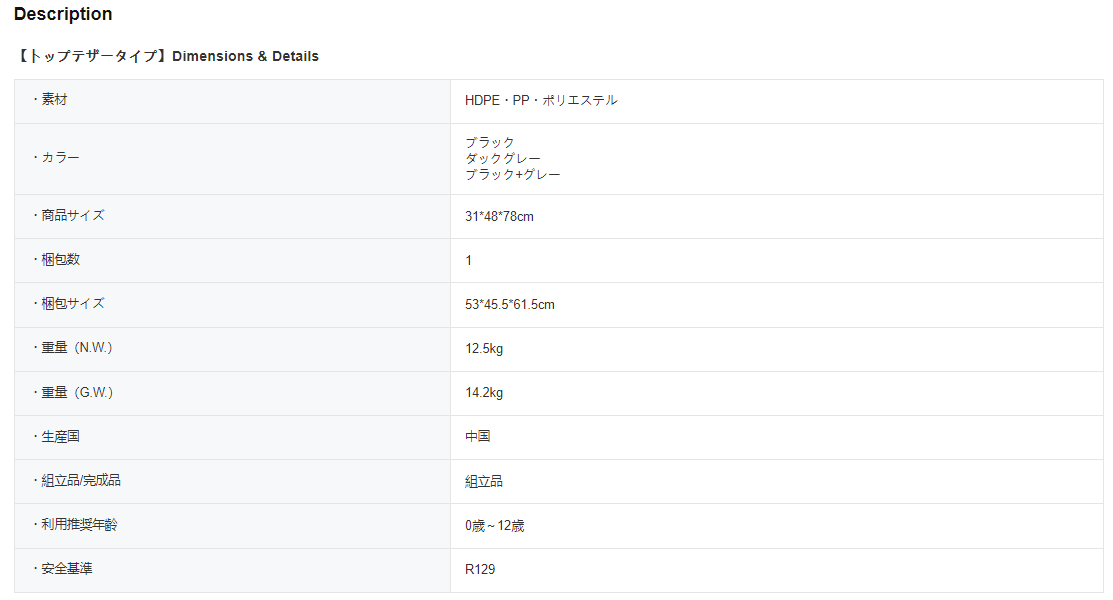Click the HDPE・PP・ポリエステル material value
This screenshot has height=600, width=1113.
pyautogui.click(x=541, y=100)
